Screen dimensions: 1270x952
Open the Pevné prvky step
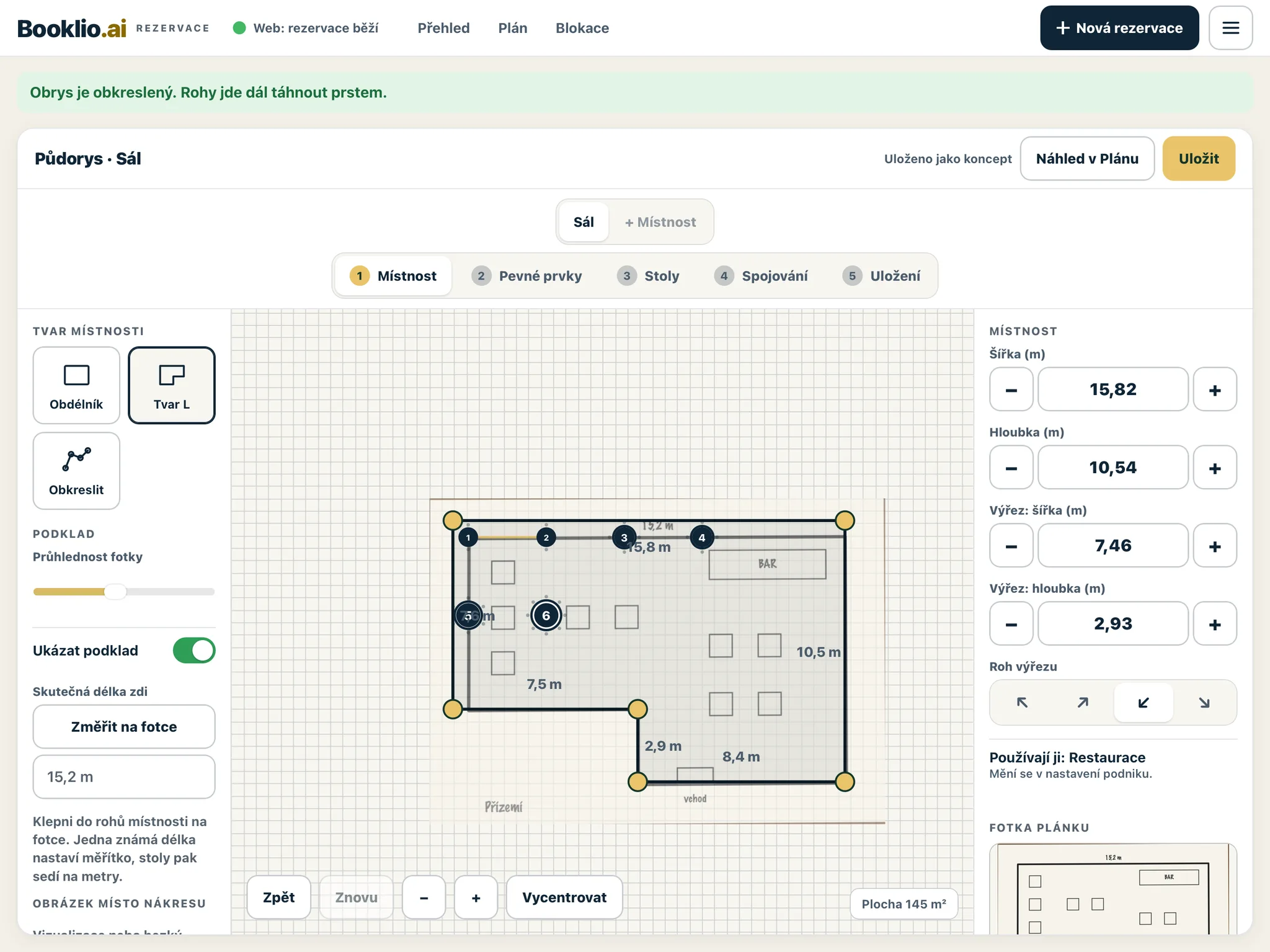click(x=526, y=276)
